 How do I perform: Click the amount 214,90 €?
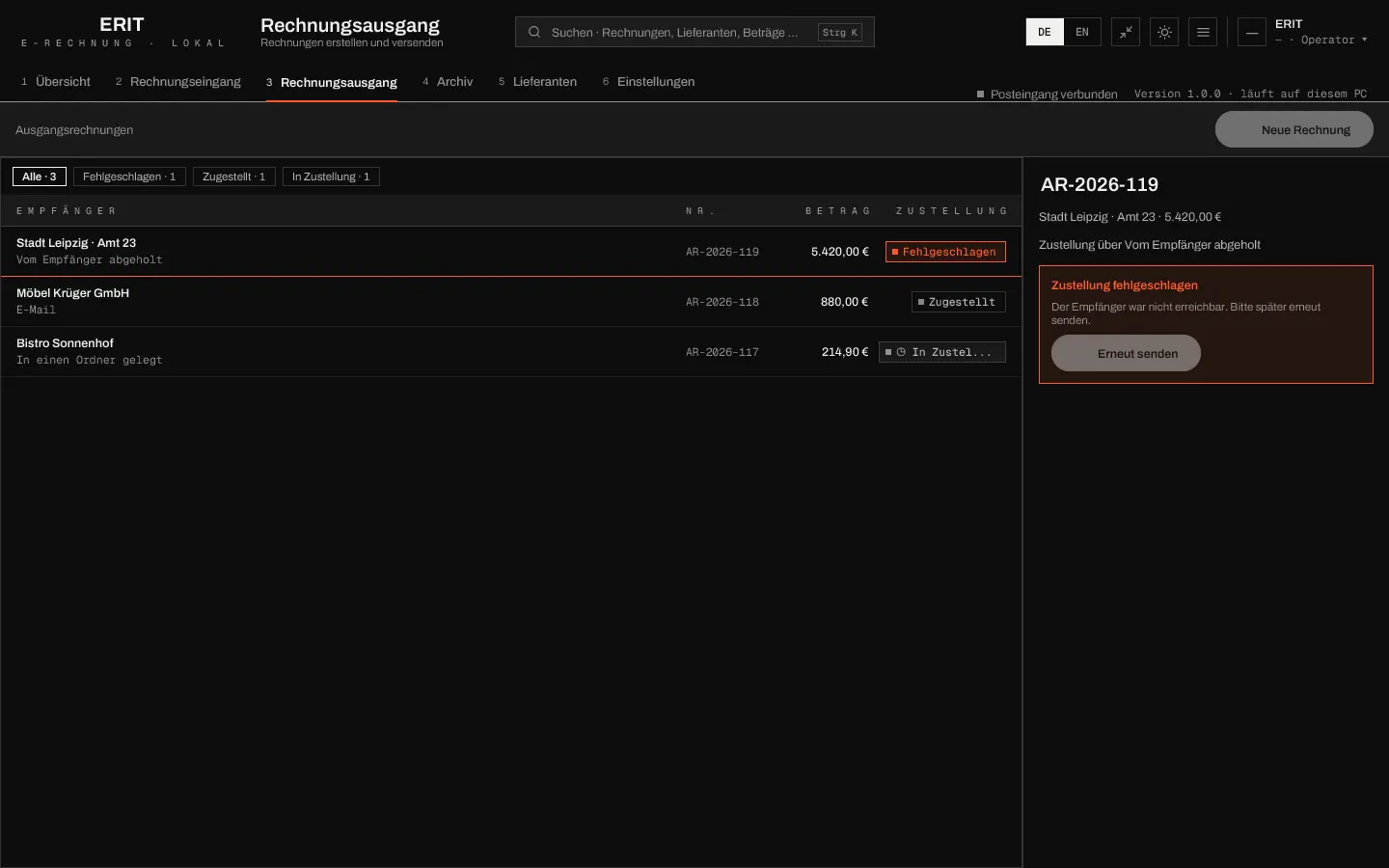845,352
